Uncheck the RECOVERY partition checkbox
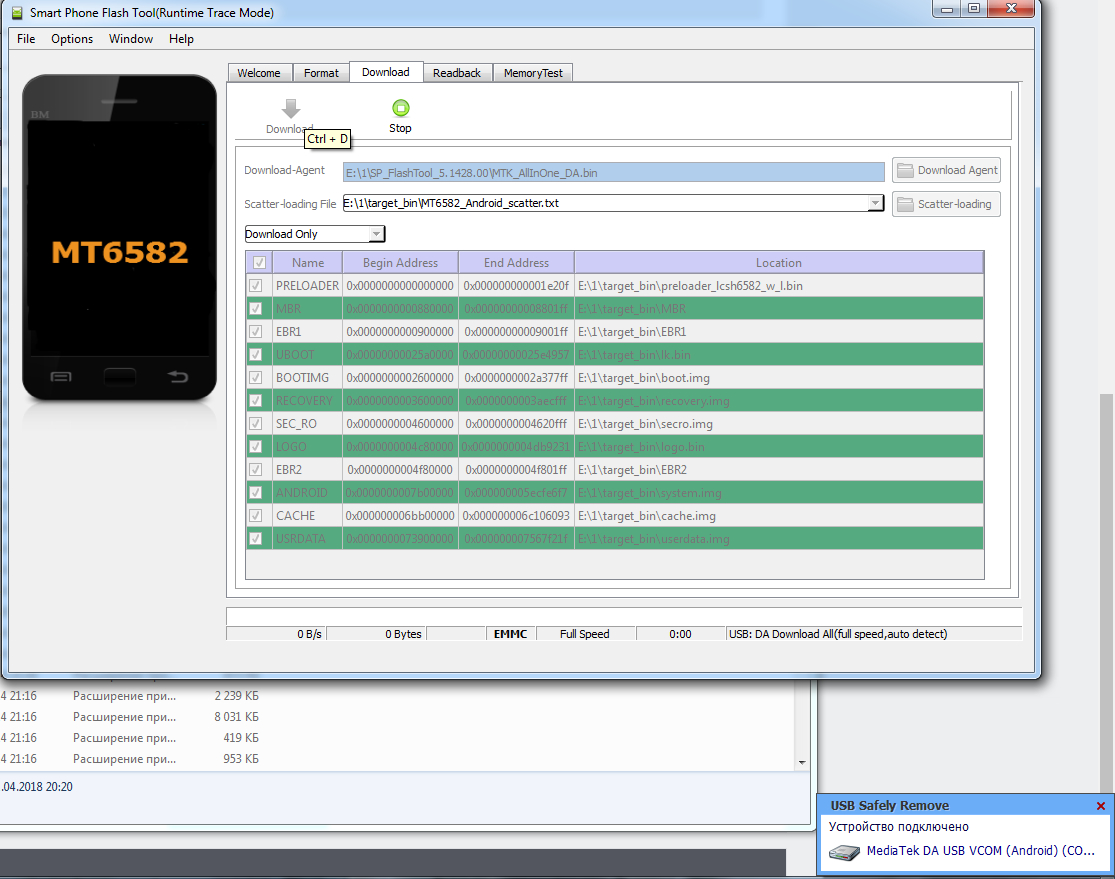 [259, 401]
